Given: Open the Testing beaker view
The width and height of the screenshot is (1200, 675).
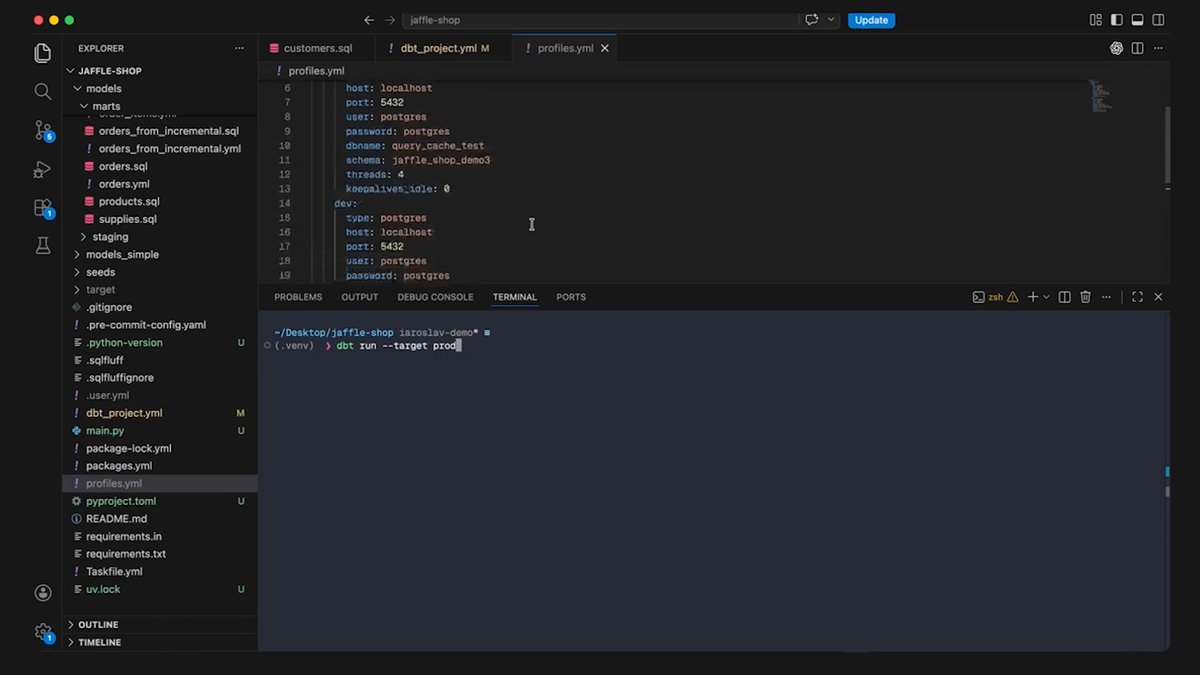Looking at the screenshot, I should click(42, 245).
